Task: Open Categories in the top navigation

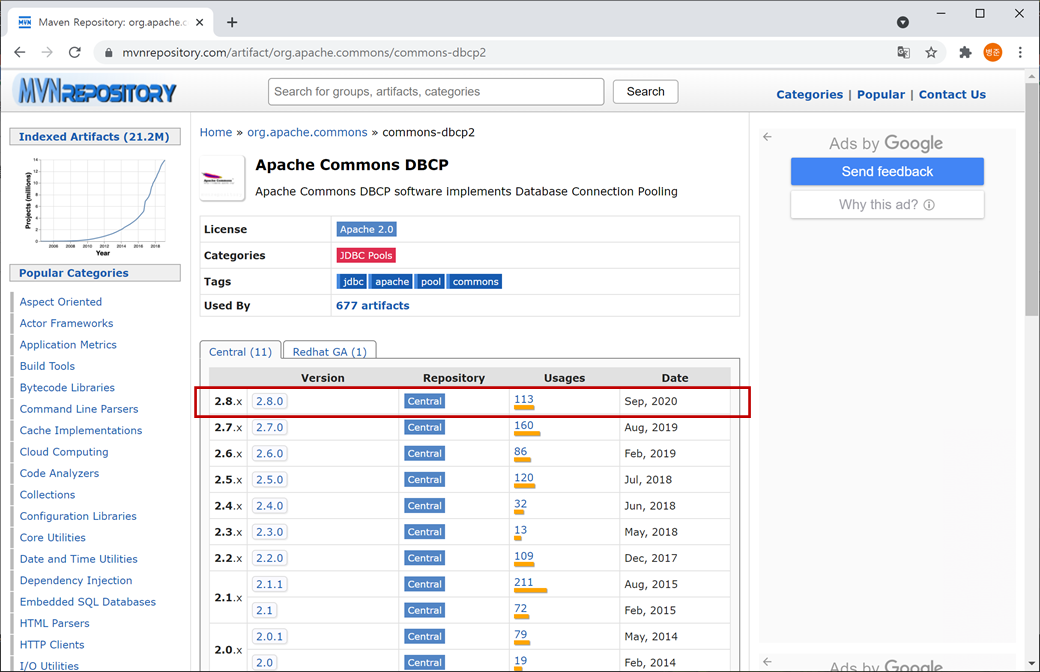Action: point(809,94)
